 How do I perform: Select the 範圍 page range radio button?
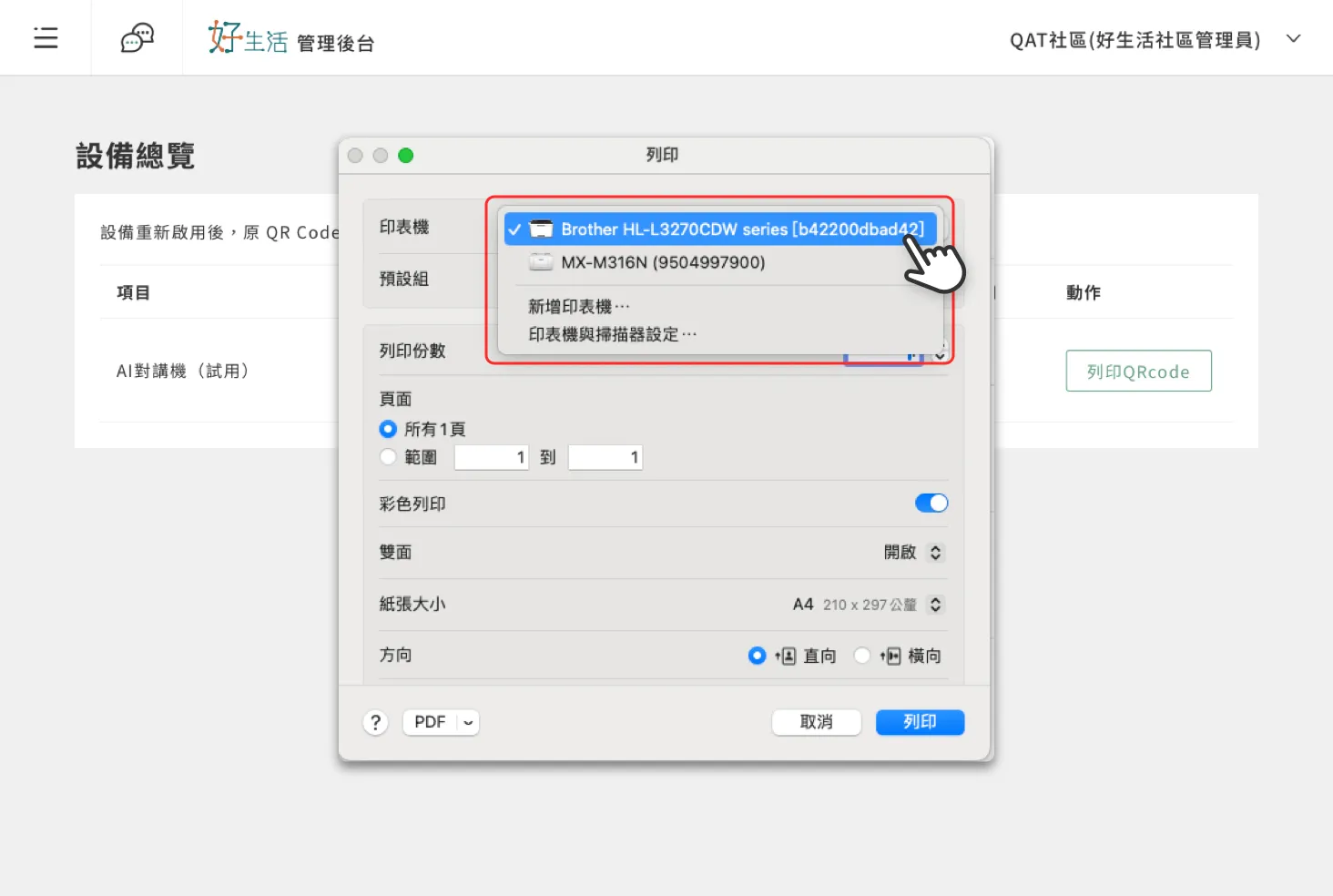point(388,457)
